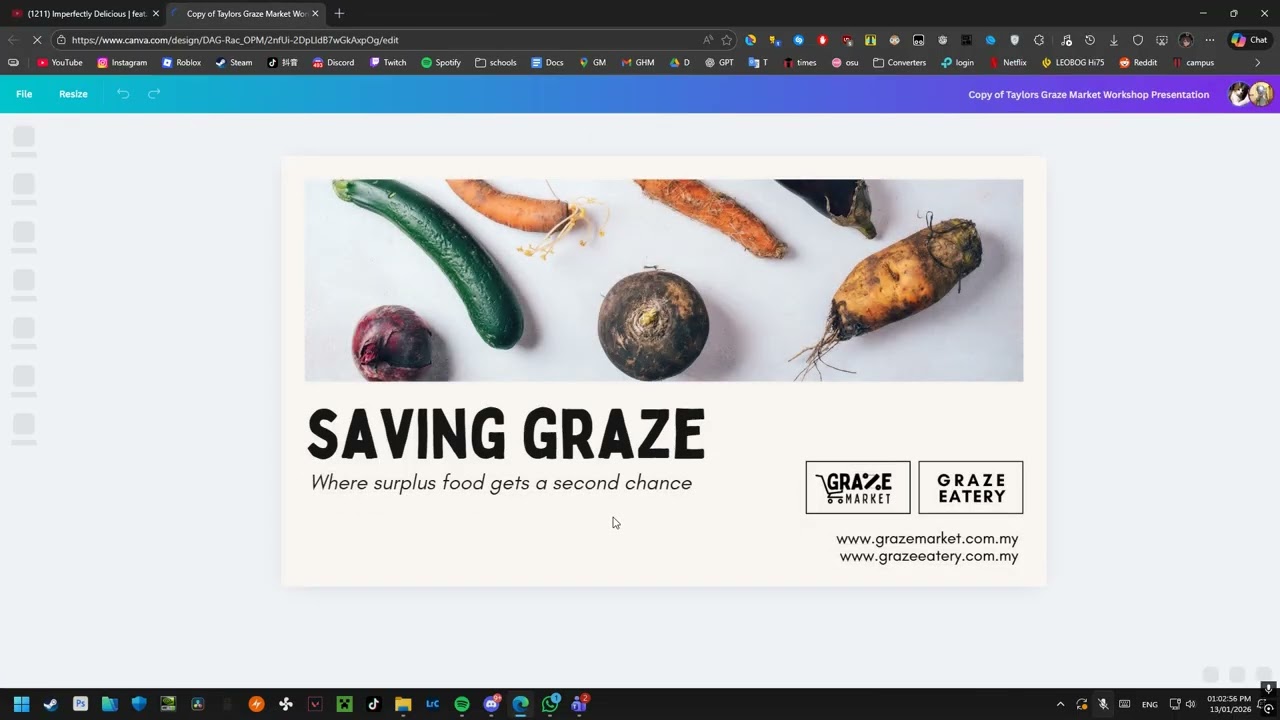Select the subtitle 'Where surplus food gets a second chance'

click(501, 483)
